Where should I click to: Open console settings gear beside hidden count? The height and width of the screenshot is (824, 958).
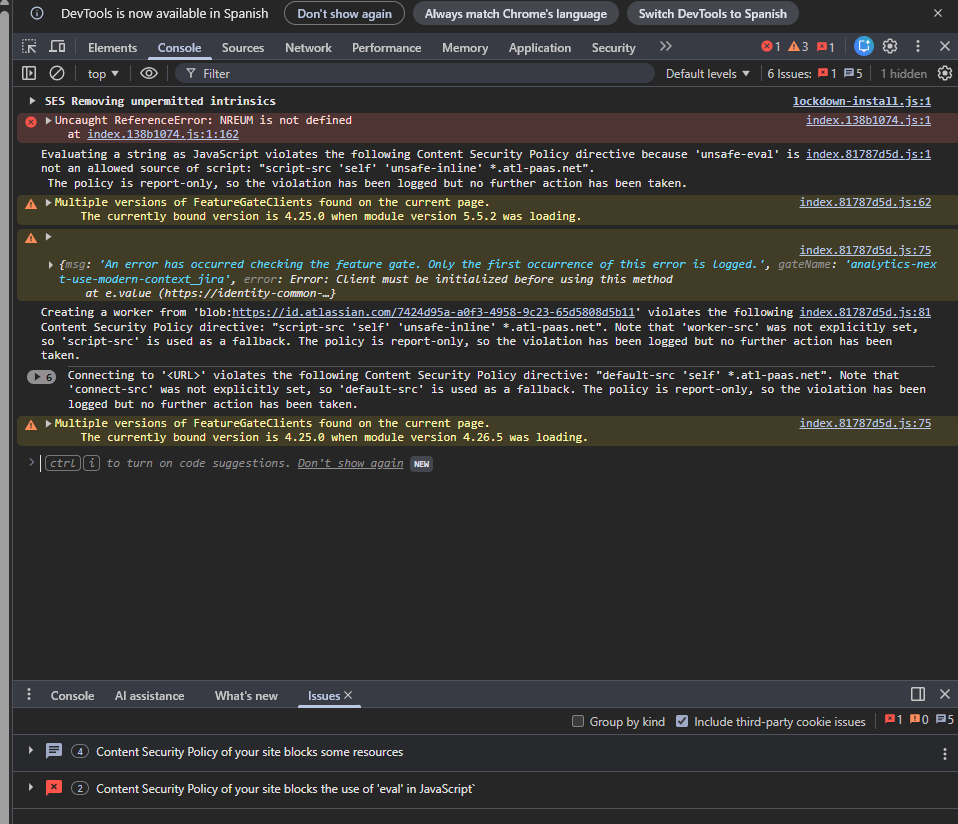click(x=944, y=73)
